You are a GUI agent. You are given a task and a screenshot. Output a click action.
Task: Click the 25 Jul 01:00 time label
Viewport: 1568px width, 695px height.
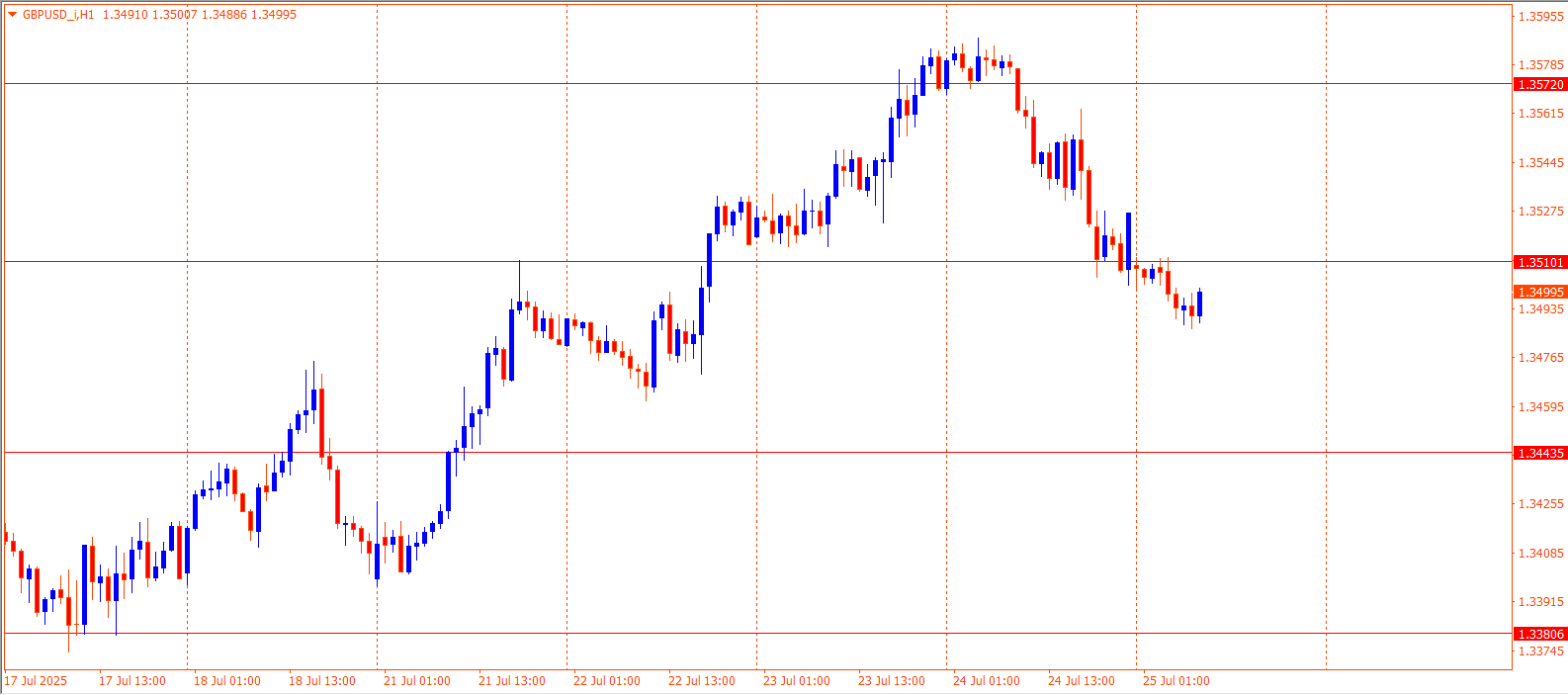click(1176, 681)
